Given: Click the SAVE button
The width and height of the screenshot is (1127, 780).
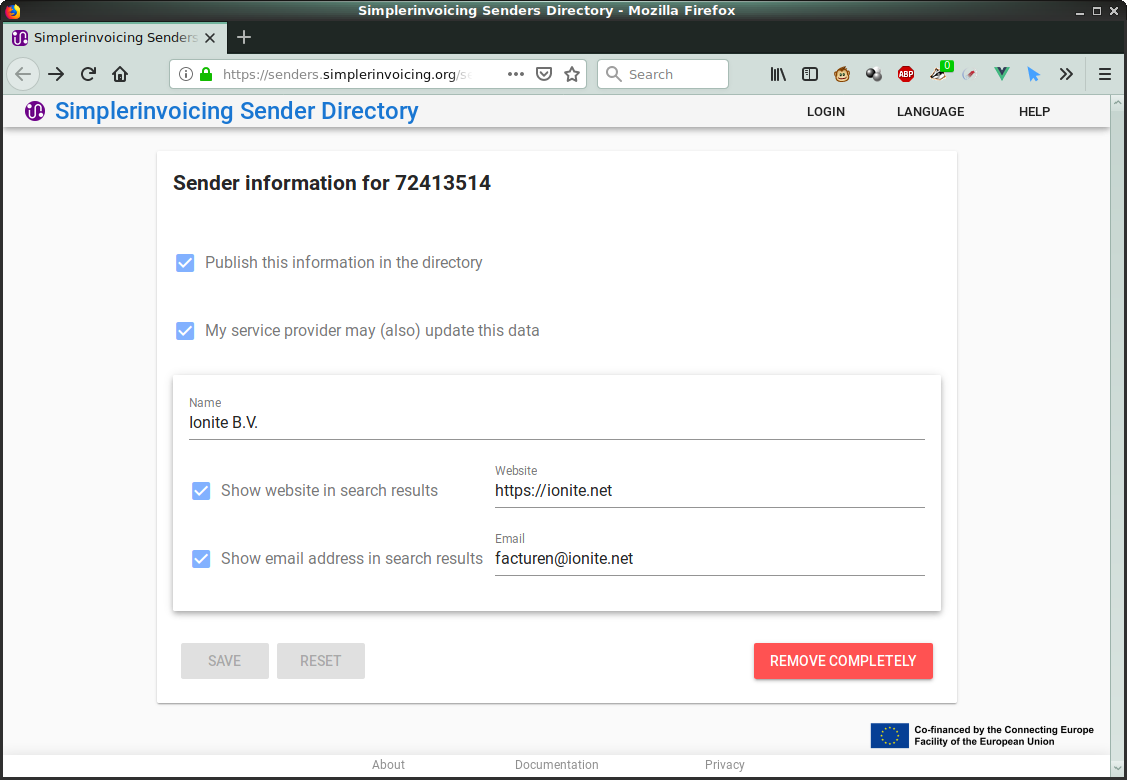Looking at the screenshot, I should click(x=224, y=661).
